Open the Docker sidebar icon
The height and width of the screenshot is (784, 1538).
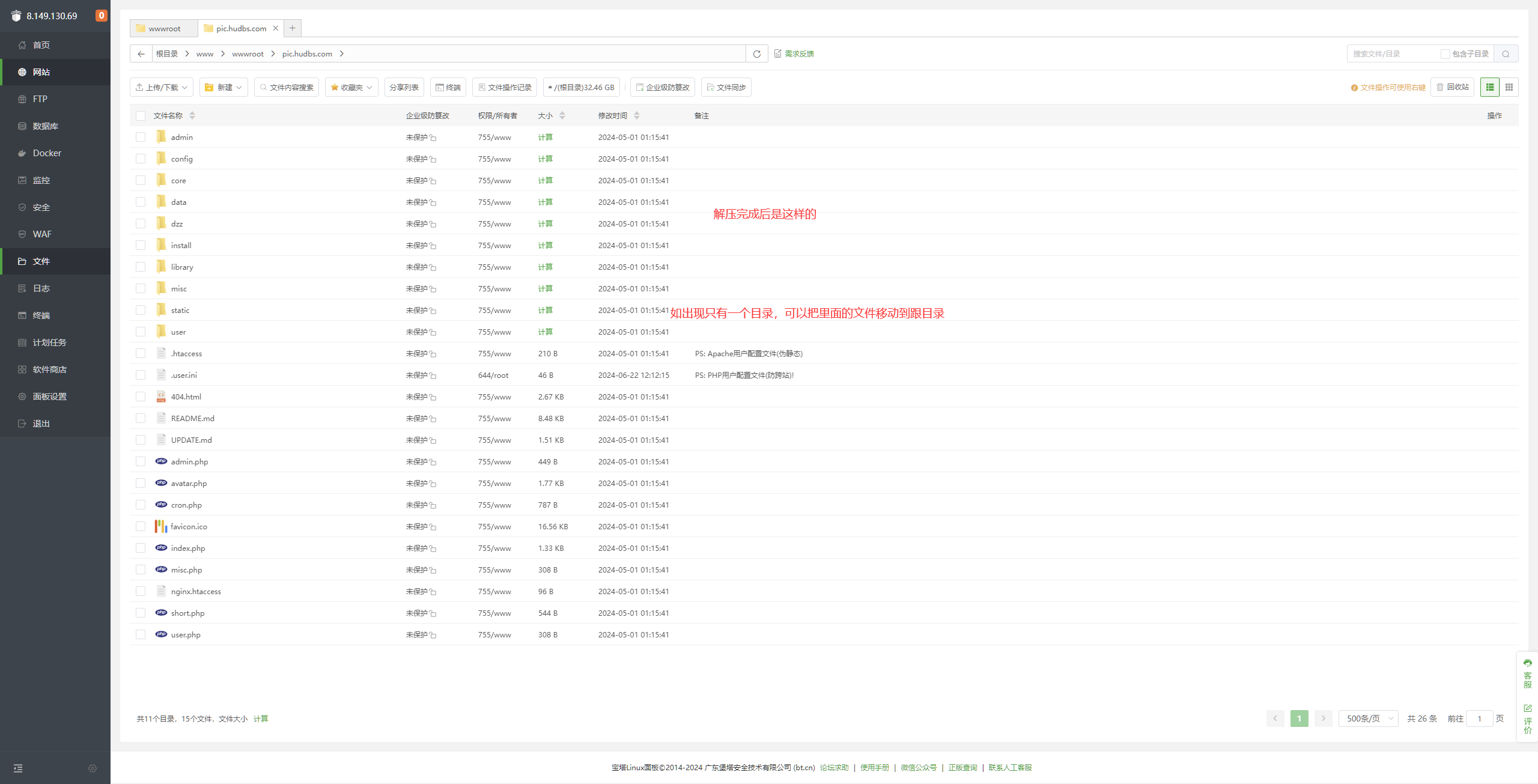(22, 153)
